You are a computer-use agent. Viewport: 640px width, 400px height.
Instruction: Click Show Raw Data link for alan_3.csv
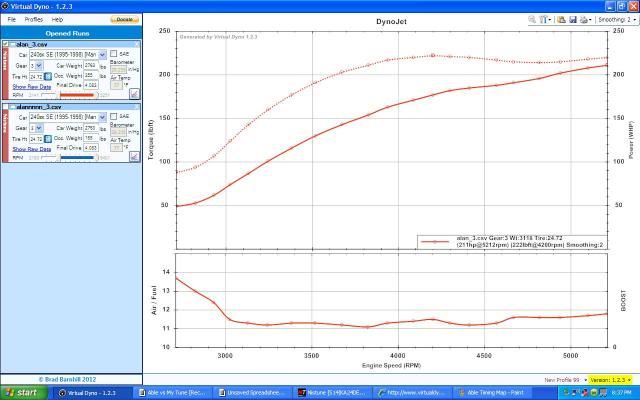(32, 87)
